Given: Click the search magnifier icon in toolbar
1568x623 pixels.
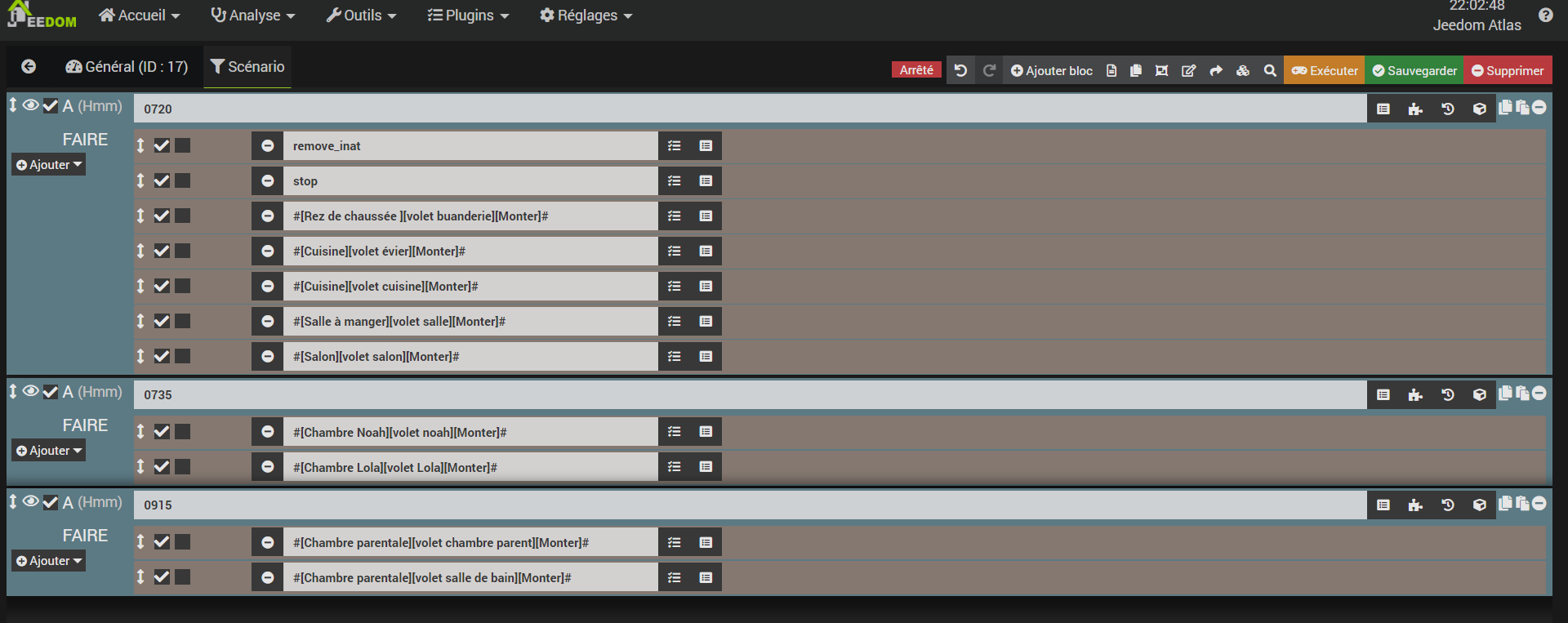Looking at the screenshot, I should (1270, 71).
